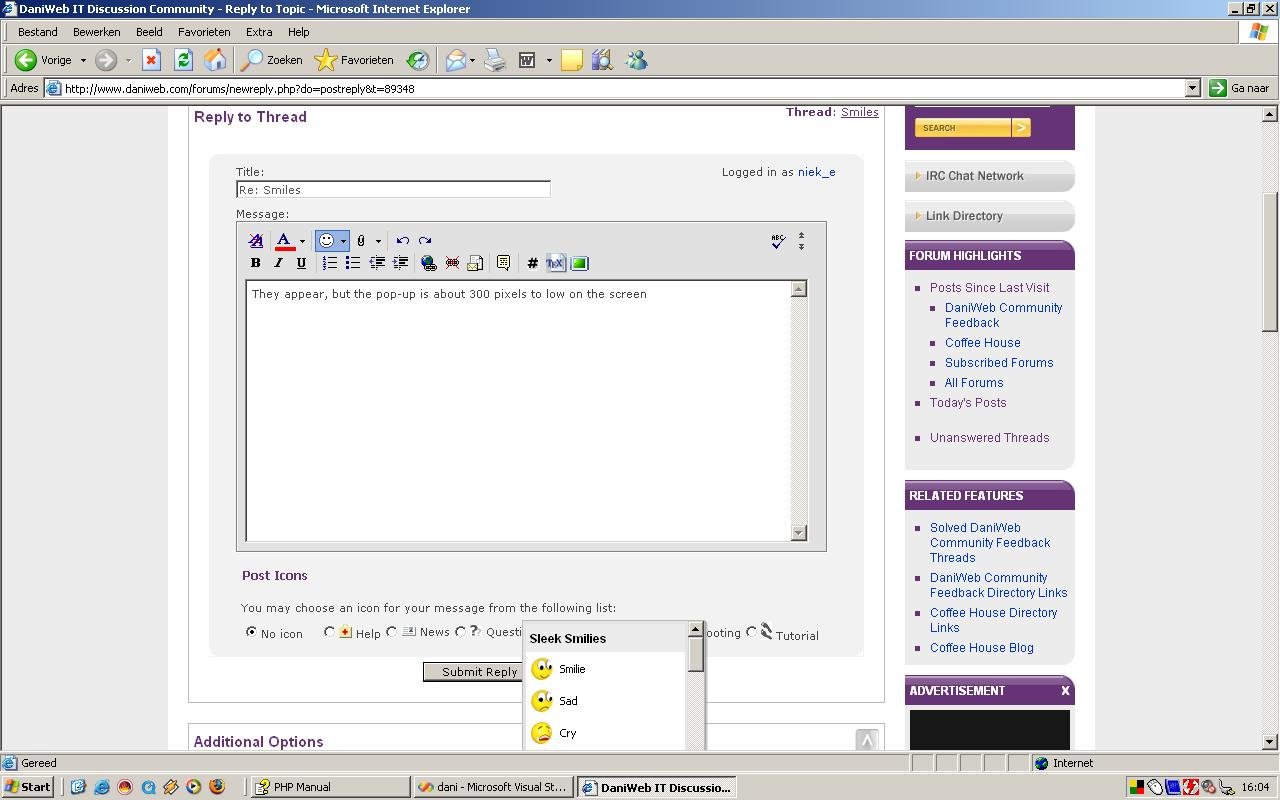The width and height of the screenshot is (1280, 800).
Task: Collapse the Additional Options section
Action: [867, 741]
